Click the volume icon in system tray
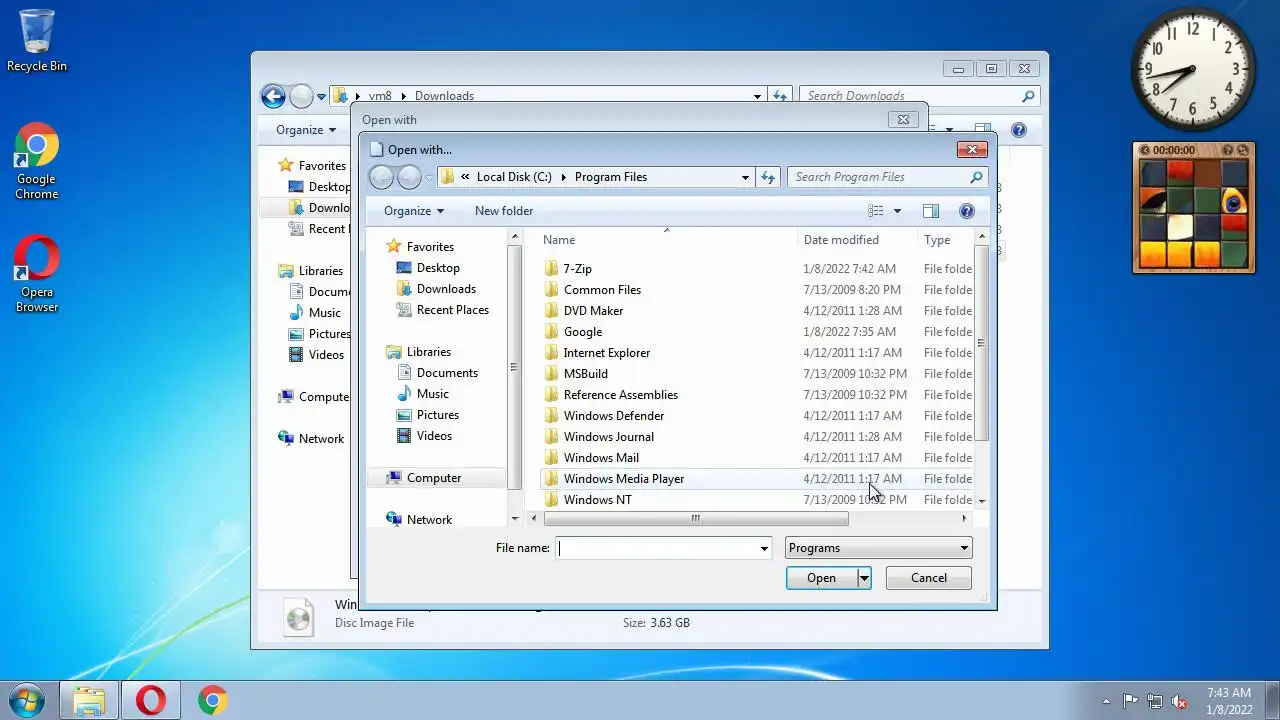The image size is (1280, 720). point(1179,701)
